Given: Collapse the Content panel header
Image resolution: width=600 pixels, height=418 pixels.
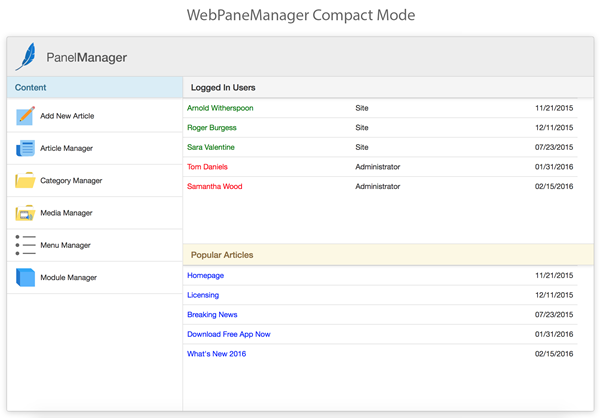Looking at the screenshot, I should (x=94, y=88).
